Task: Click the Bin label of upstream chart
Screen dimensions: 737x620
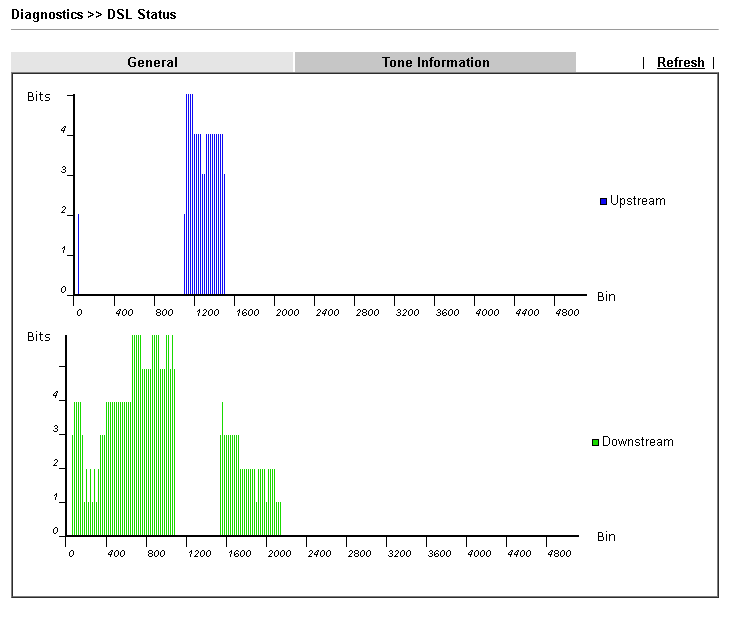Action: pos(606,296)
